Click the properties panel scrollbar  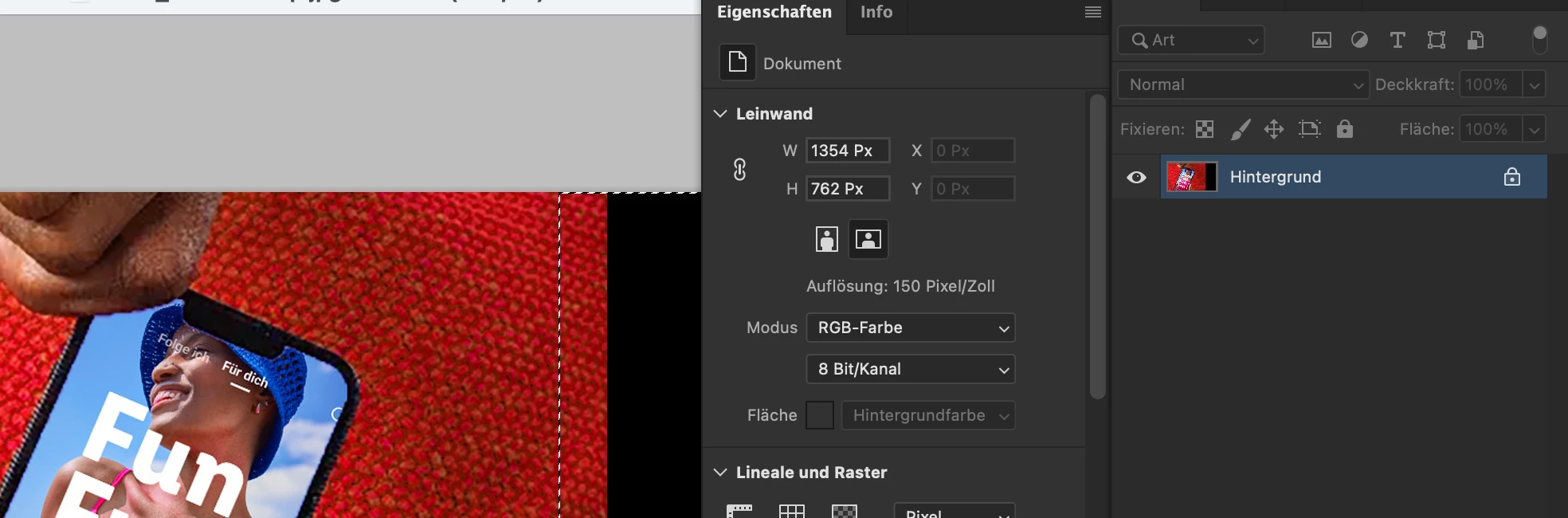[x=1097, y=246]
